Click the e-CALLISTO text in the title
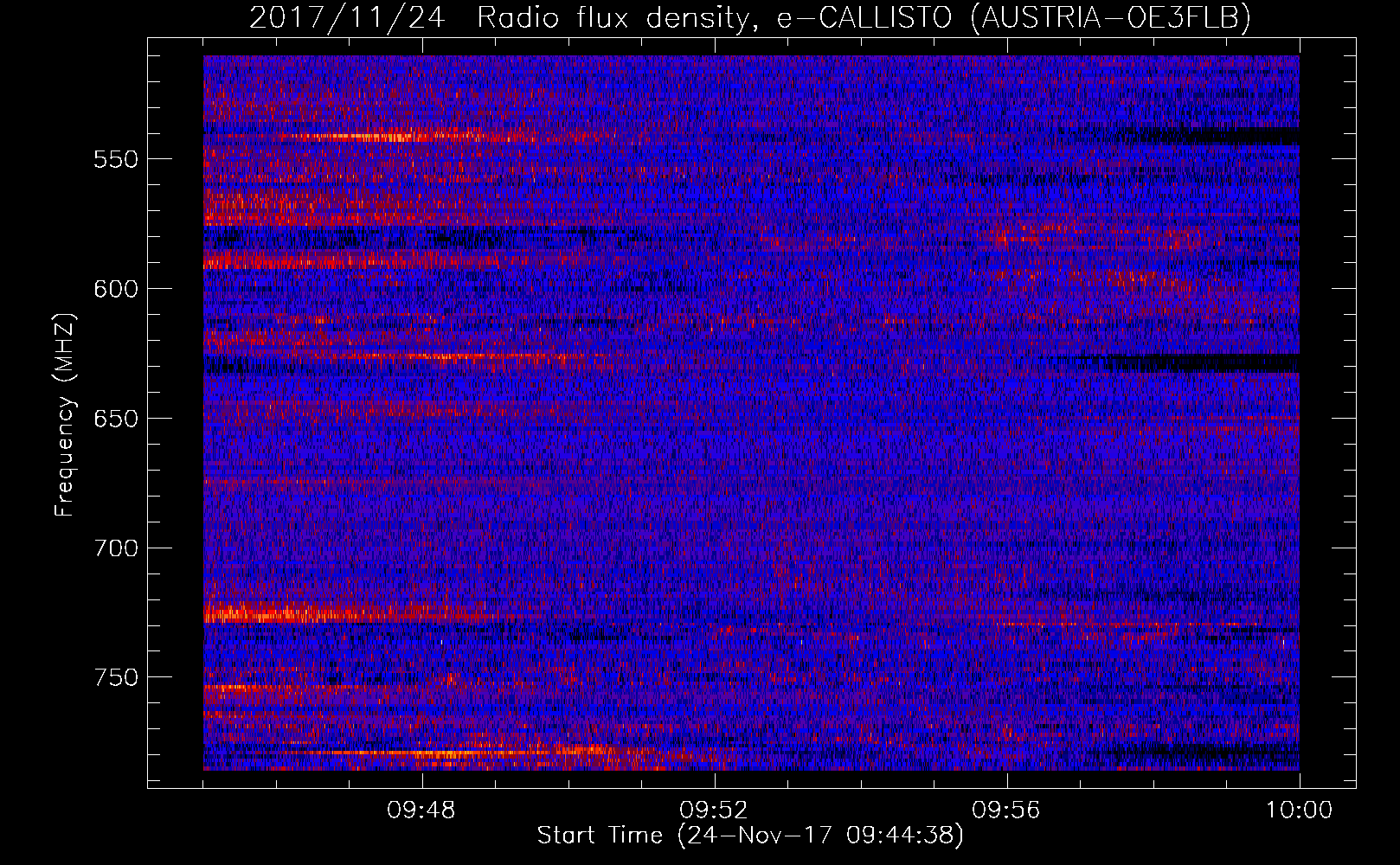Viewport: 1400px width, 865px height. pos(864,17)
